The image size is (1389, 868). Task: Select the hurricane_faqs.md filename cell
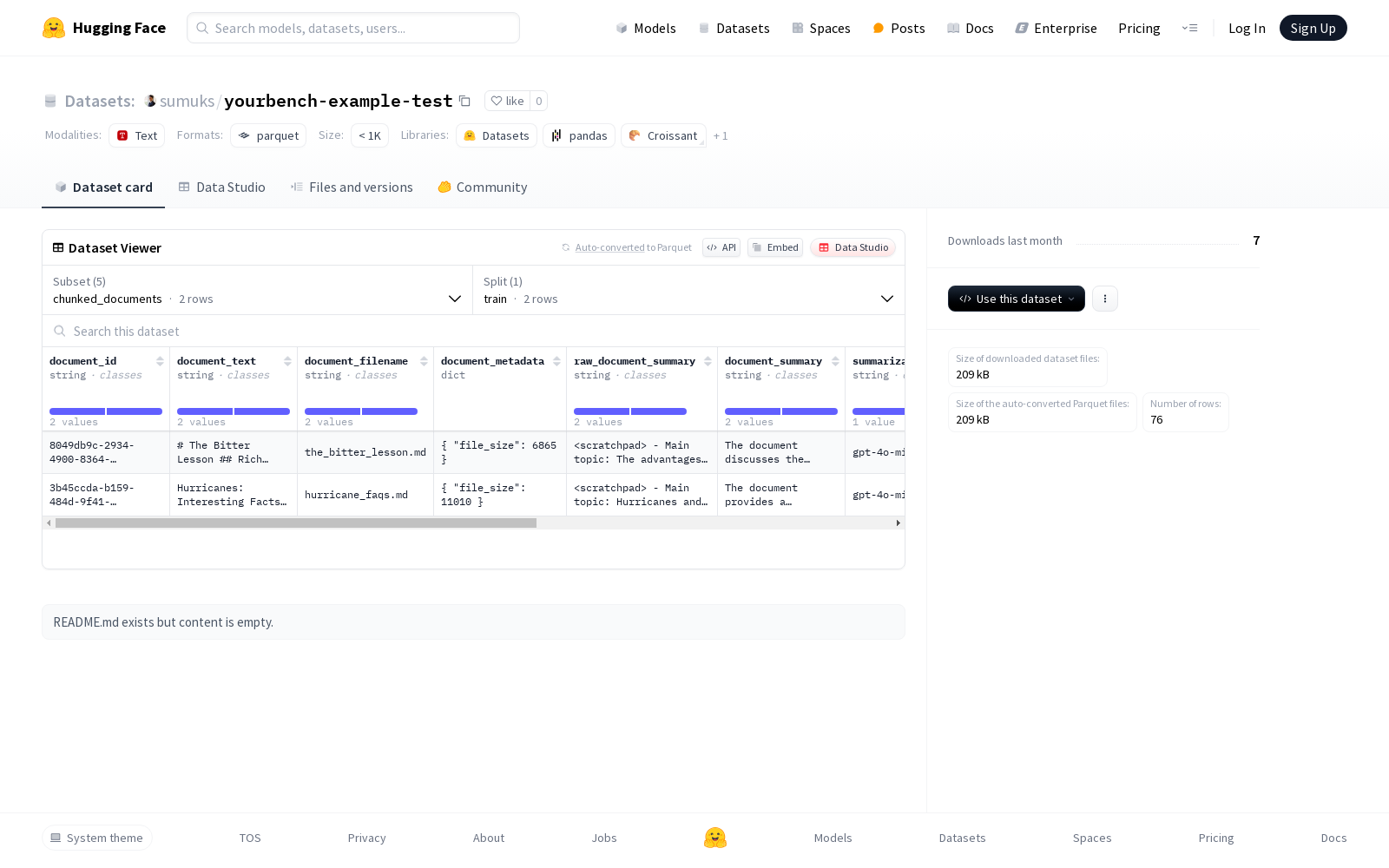(x=365, y=495)
